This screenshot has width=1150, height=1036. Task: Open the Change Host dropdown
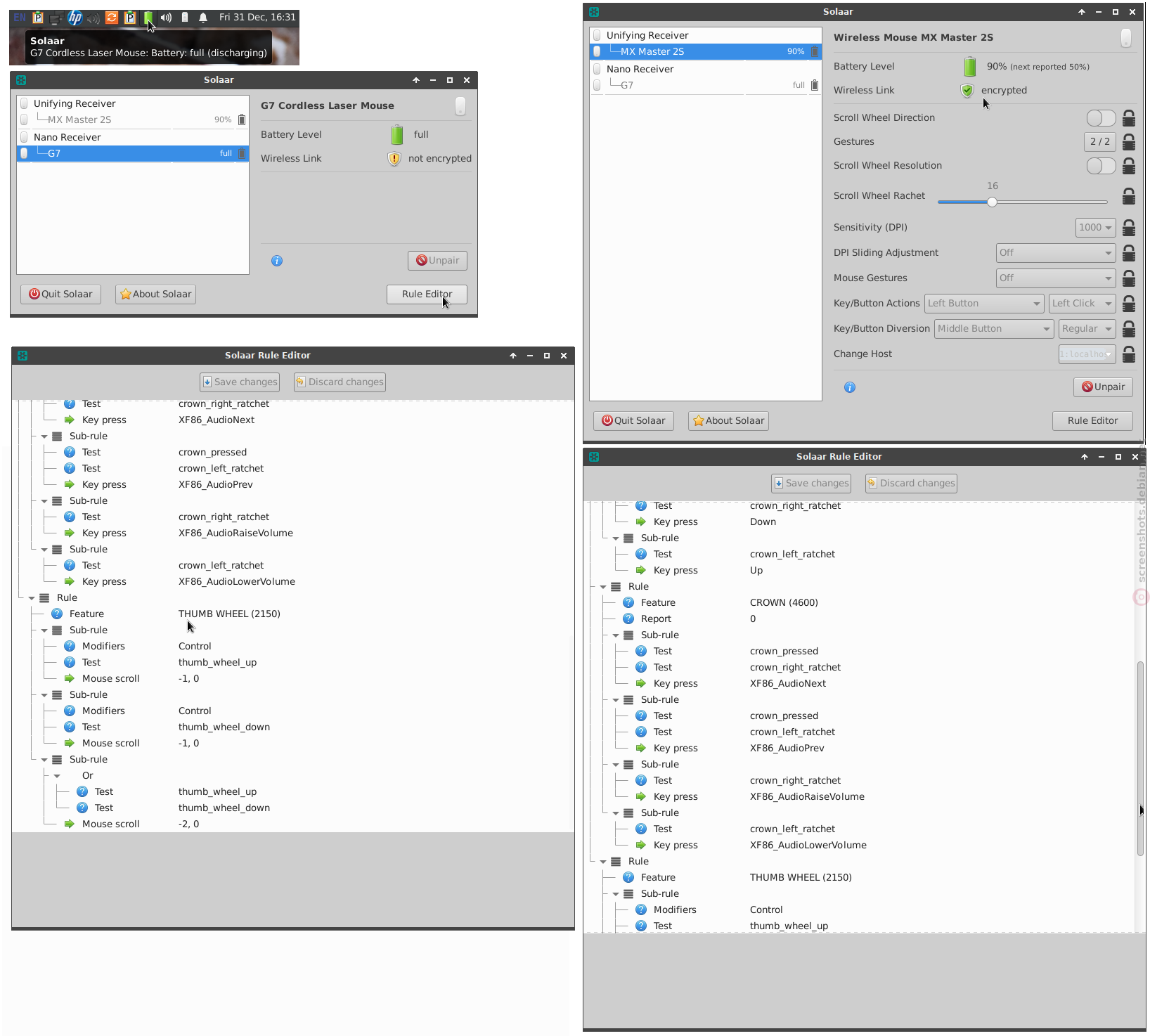[x=1087, y=354]
